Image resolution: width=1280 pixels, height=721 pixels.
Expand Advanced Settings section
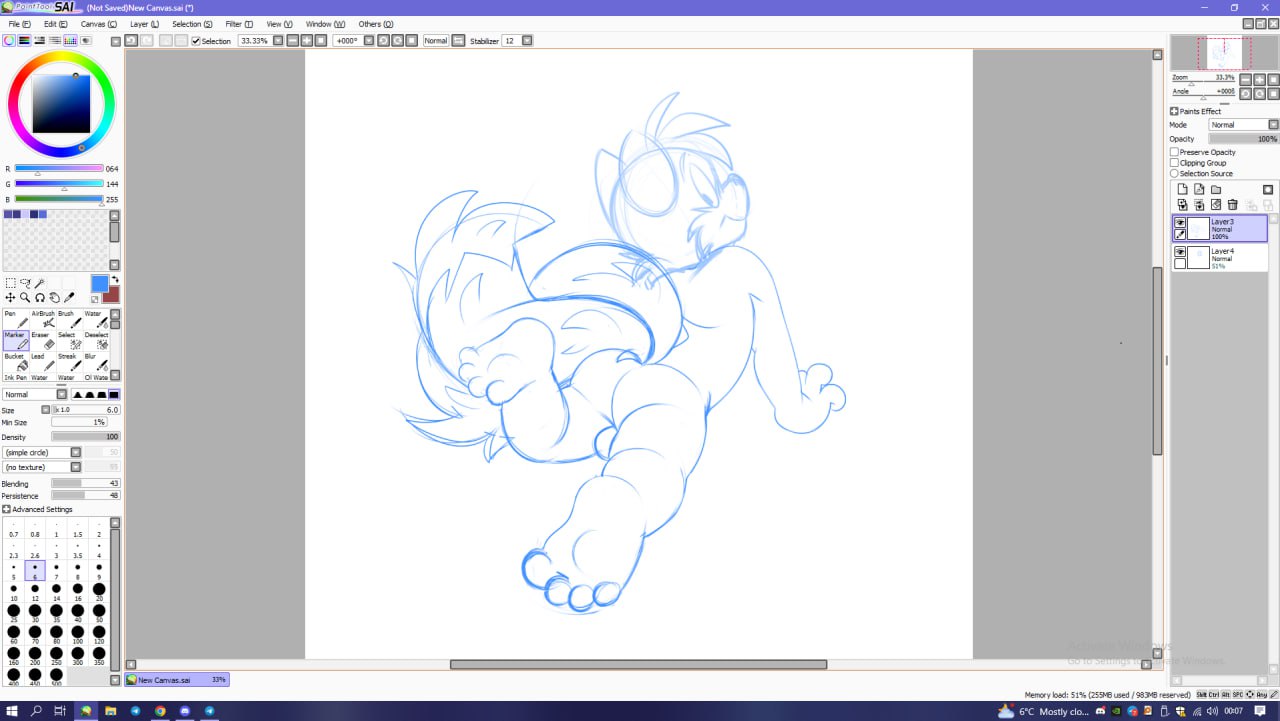point(7,509)
